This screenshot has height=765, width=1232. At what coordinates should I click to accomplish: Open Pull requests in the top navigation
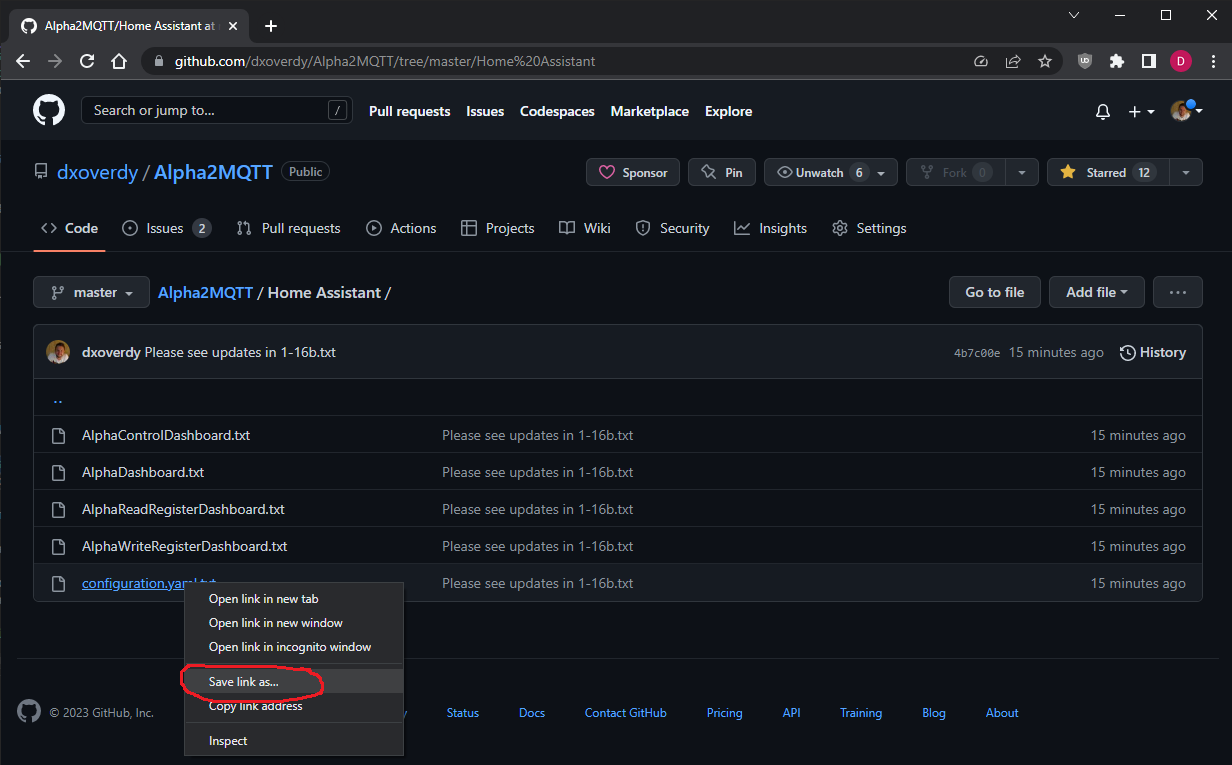pos(409,111)
